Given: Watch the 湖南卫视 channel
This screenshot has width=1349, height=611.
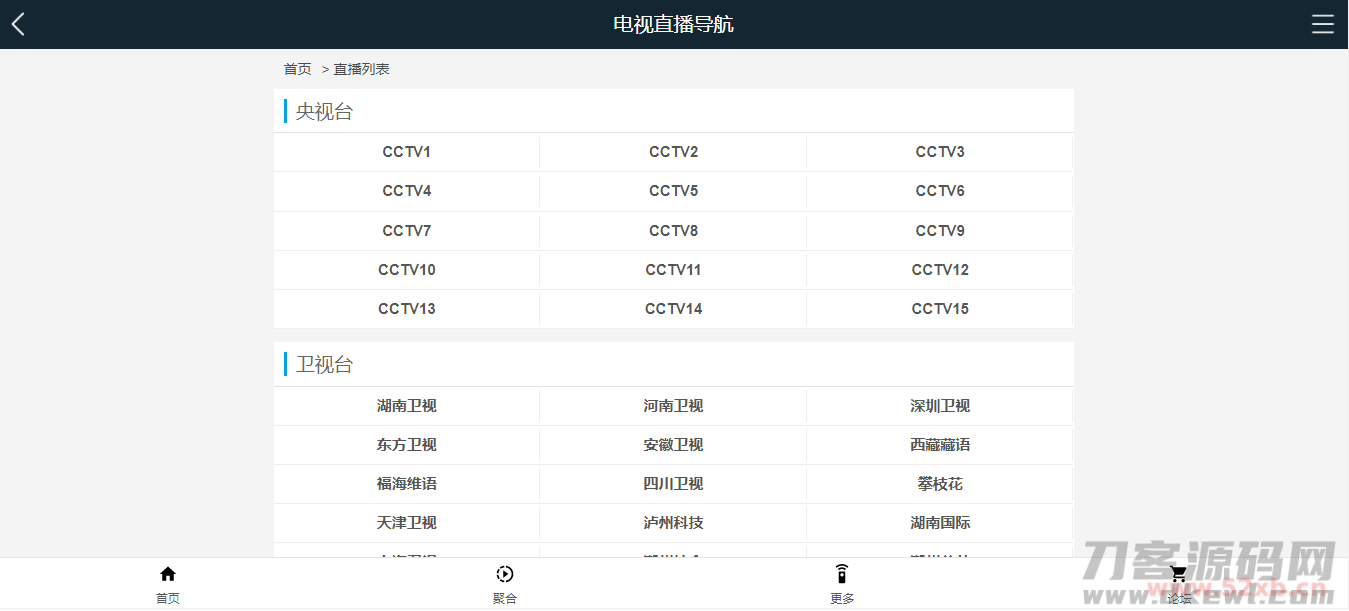Looking at the screenshot, I should (x=406, y=405).
